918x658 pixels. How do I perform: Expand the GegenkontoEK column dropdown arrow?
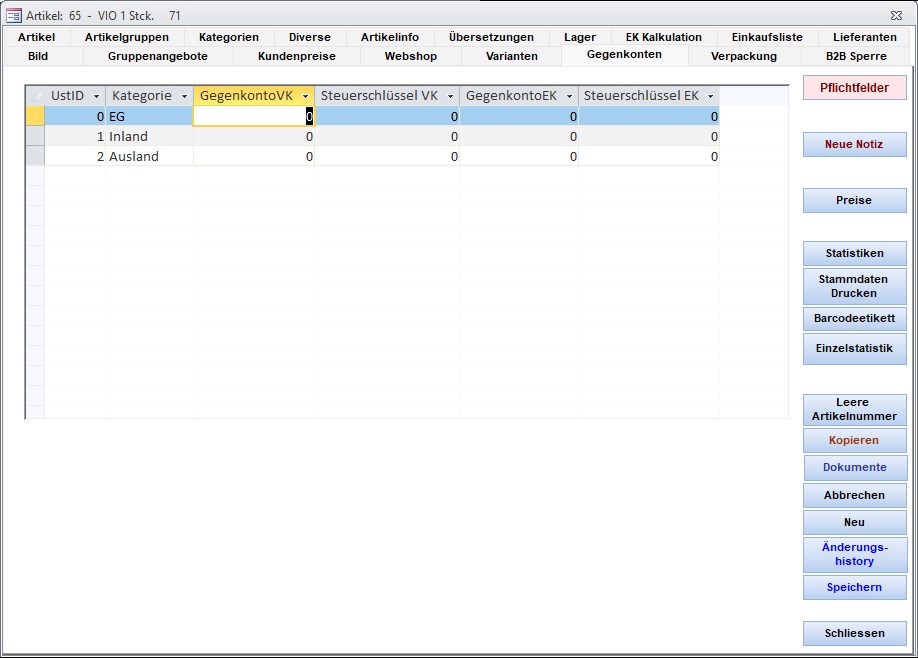click(x=569, y=96)
